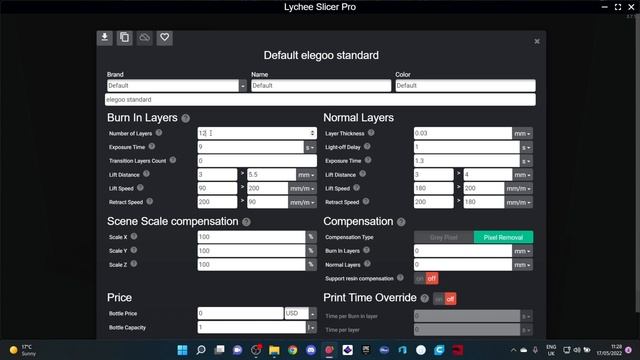Show help for Compensation Burn In Layers
This screenshot has width=640, height=360.
367,250
